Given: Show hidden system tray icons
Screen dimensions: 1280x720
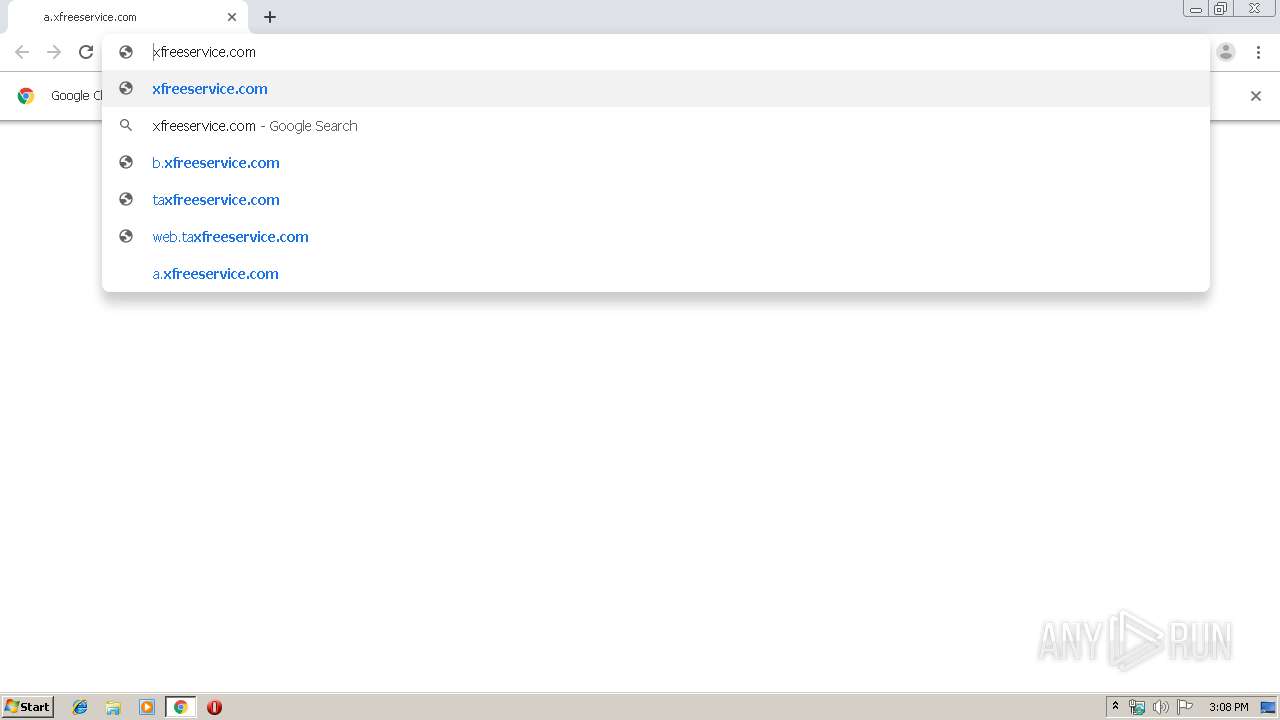Looking at the screenshot, I should point(1115,707).
